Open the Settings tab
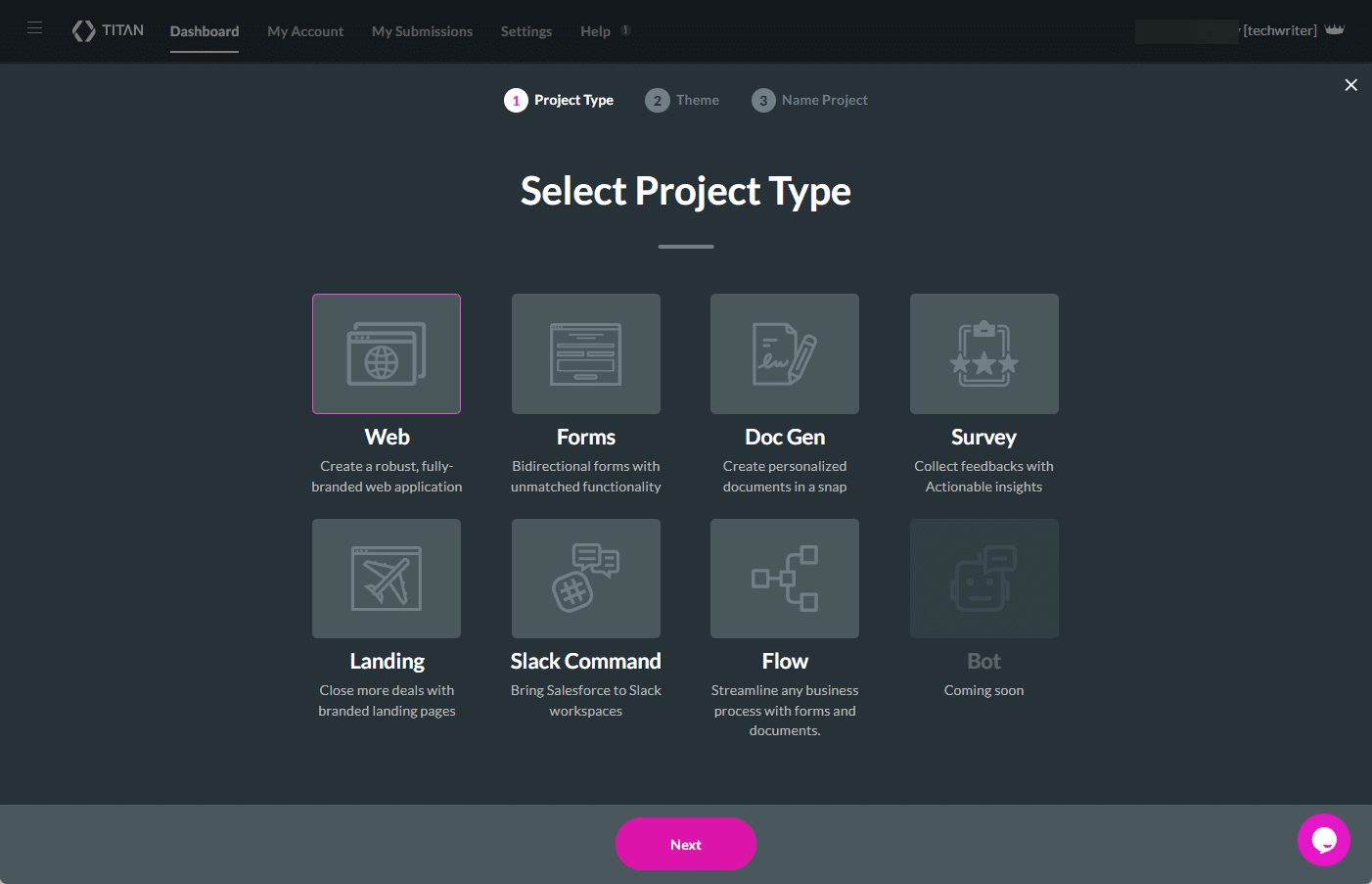This screenshot has height=884, width=1372. click(x=526, y=31)
